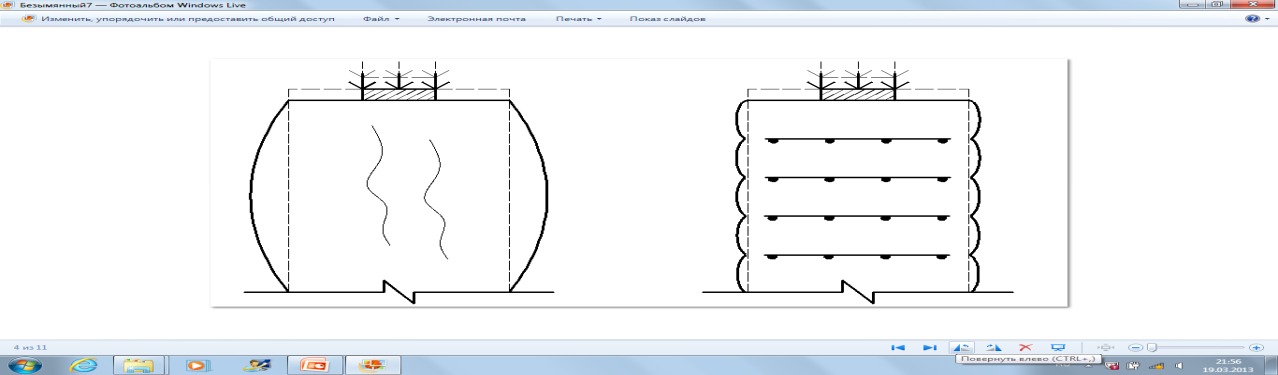Fit image to window icon
Image resolution: width=1278 pixels, height=375 pixels.
(x=1106, y=347)
